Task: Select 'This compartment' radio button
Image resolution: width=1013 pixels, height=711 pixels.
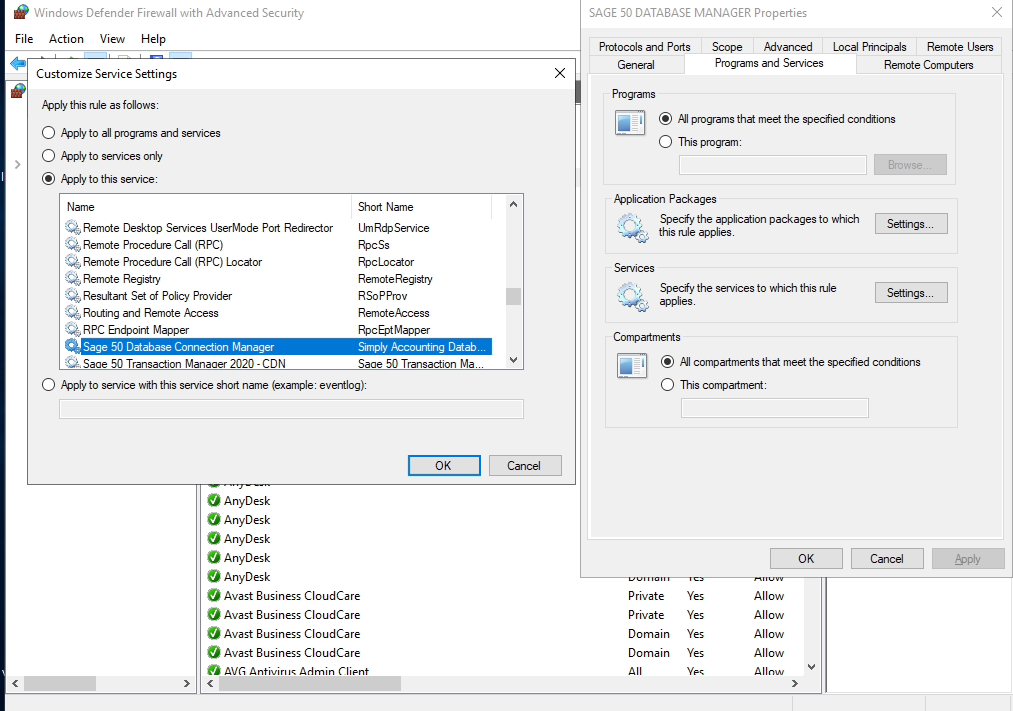Action: [x=667, y=385]
